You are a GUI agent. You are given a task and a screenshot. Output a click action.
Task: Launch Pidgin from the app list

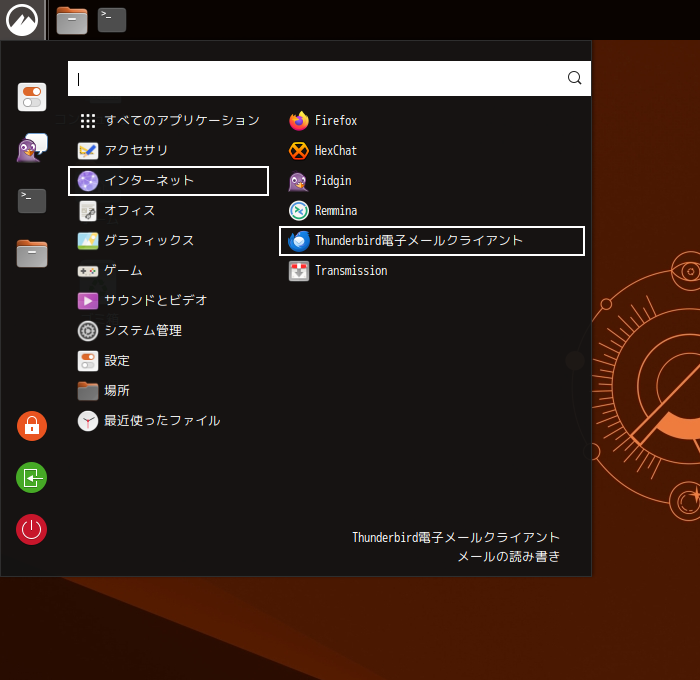point(432,181)
